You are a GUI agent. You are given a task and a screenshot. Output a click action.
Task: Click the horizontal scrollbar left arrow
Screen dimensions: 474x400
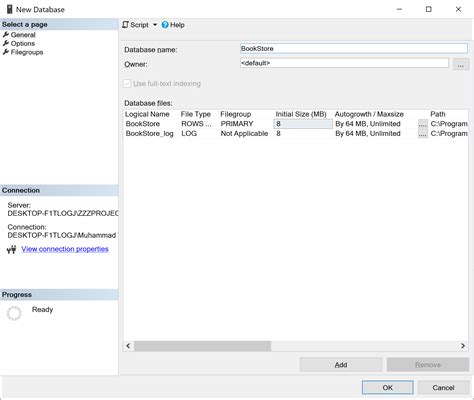[x=128, y=346]
